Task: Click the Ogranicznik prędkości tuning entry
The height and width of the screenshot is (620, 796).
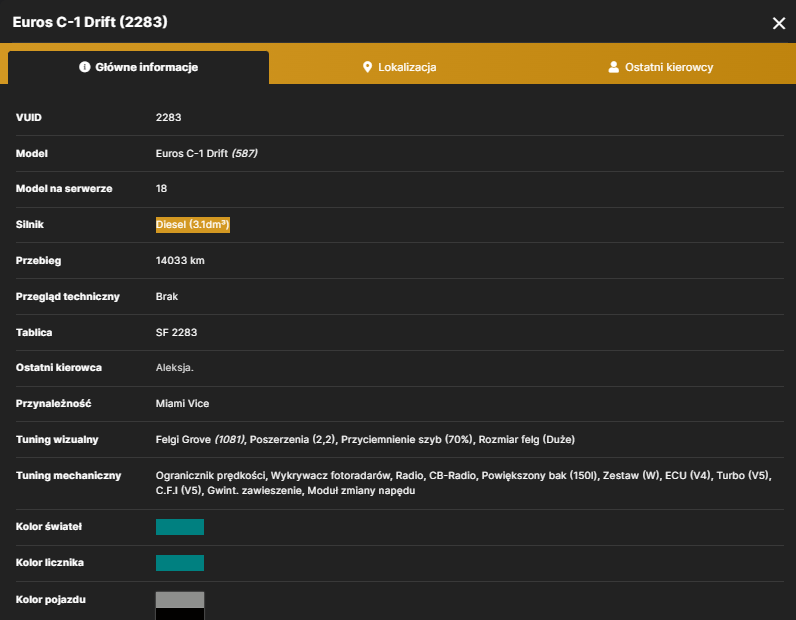Action: [210, 476]
